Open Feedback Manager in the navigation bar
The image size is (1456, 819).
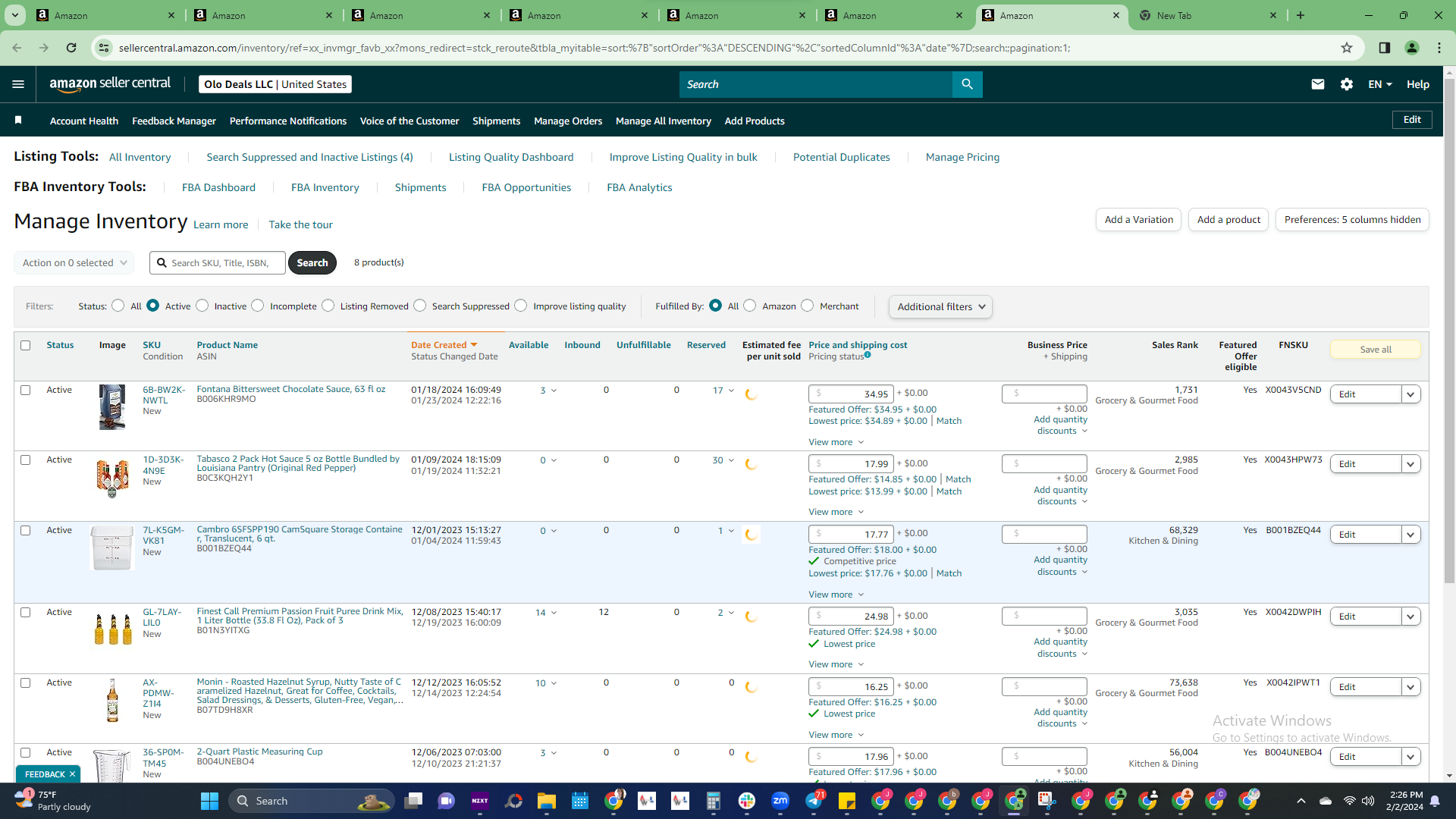click(174, 121)
